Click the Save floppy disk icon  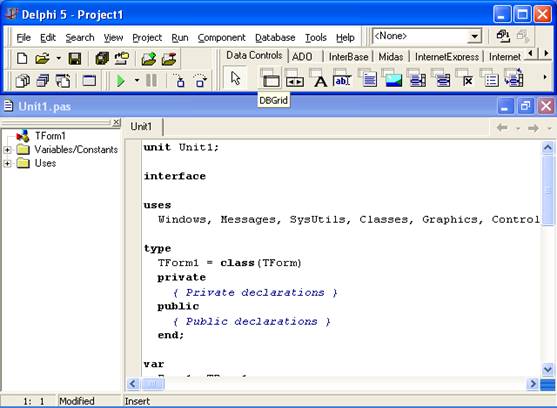click(75, 59)
